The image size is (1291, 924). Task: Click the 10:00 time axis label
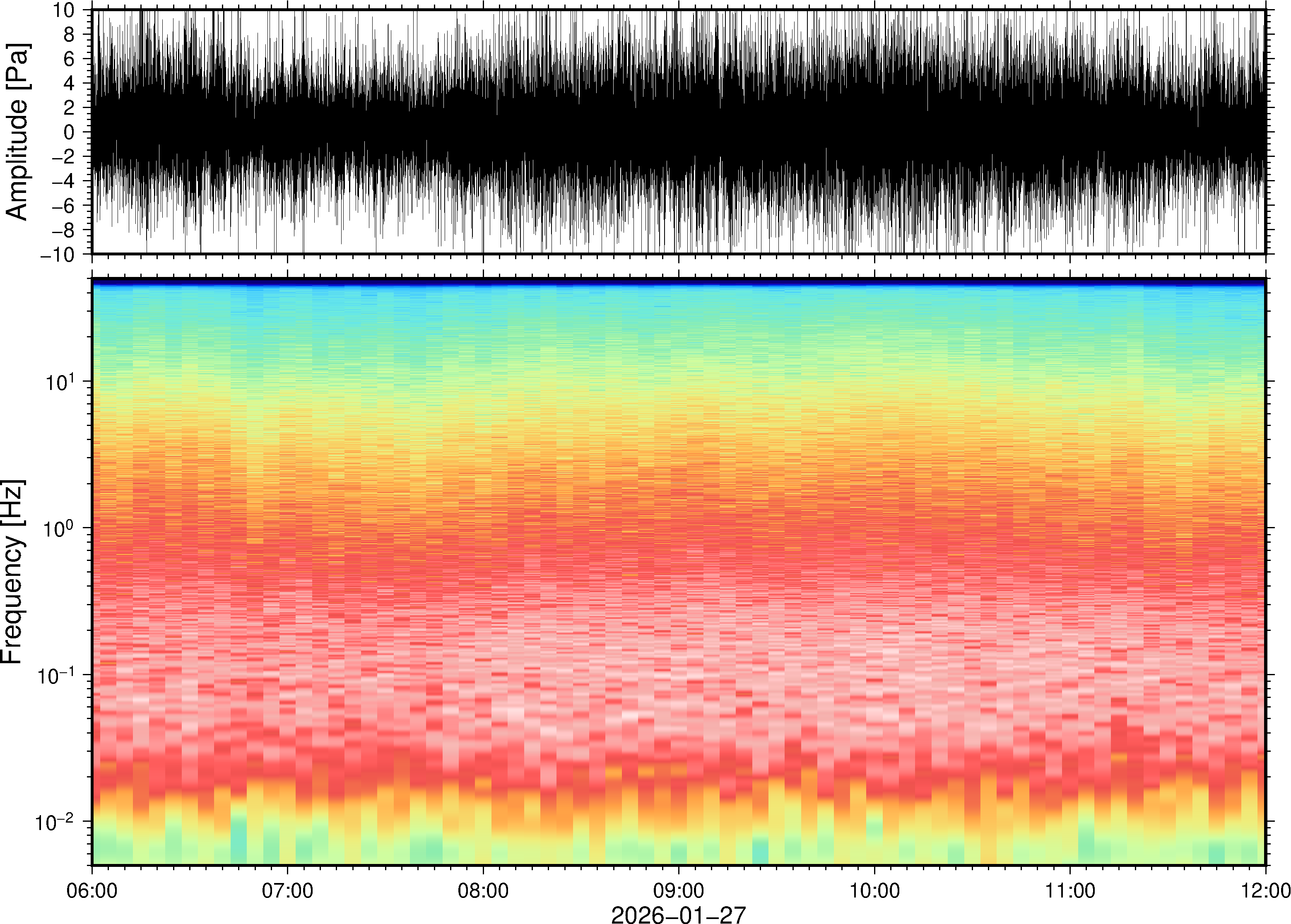click(x=874, y=890)
